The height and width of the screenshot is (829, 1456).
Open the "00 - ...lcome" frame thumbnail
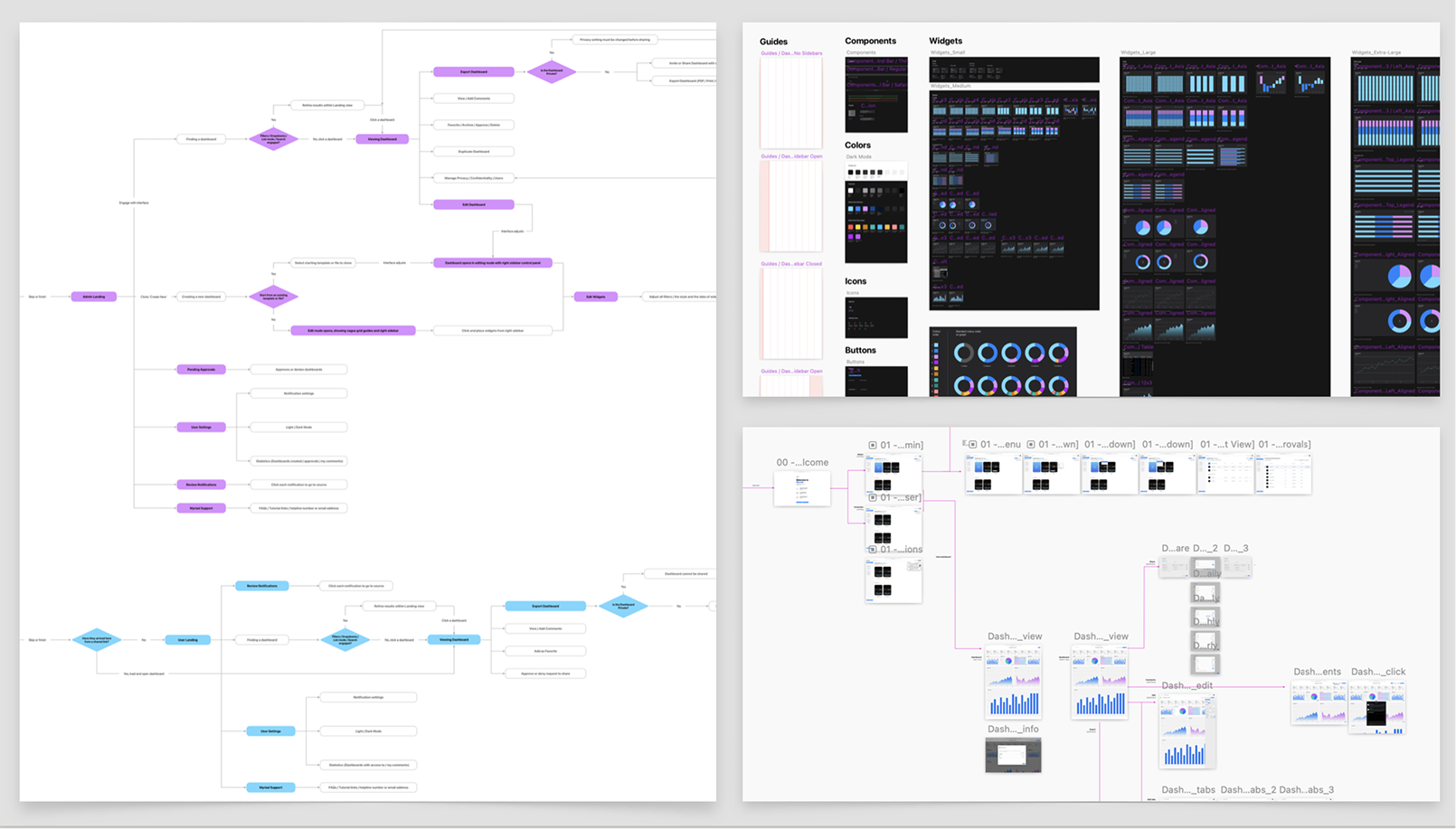coord(802,488)
